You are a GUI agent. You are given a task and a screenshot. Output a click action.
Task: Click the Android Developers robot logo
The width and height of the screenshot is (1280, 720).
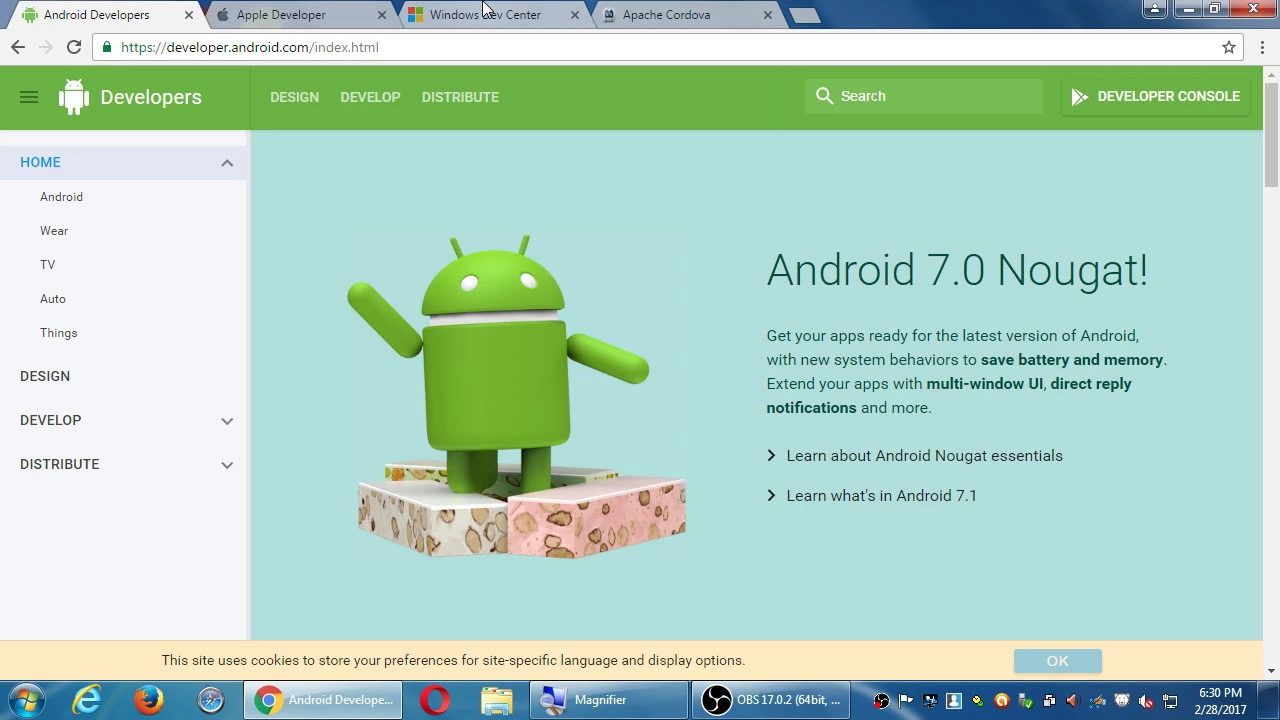click(x=74, y=97)
